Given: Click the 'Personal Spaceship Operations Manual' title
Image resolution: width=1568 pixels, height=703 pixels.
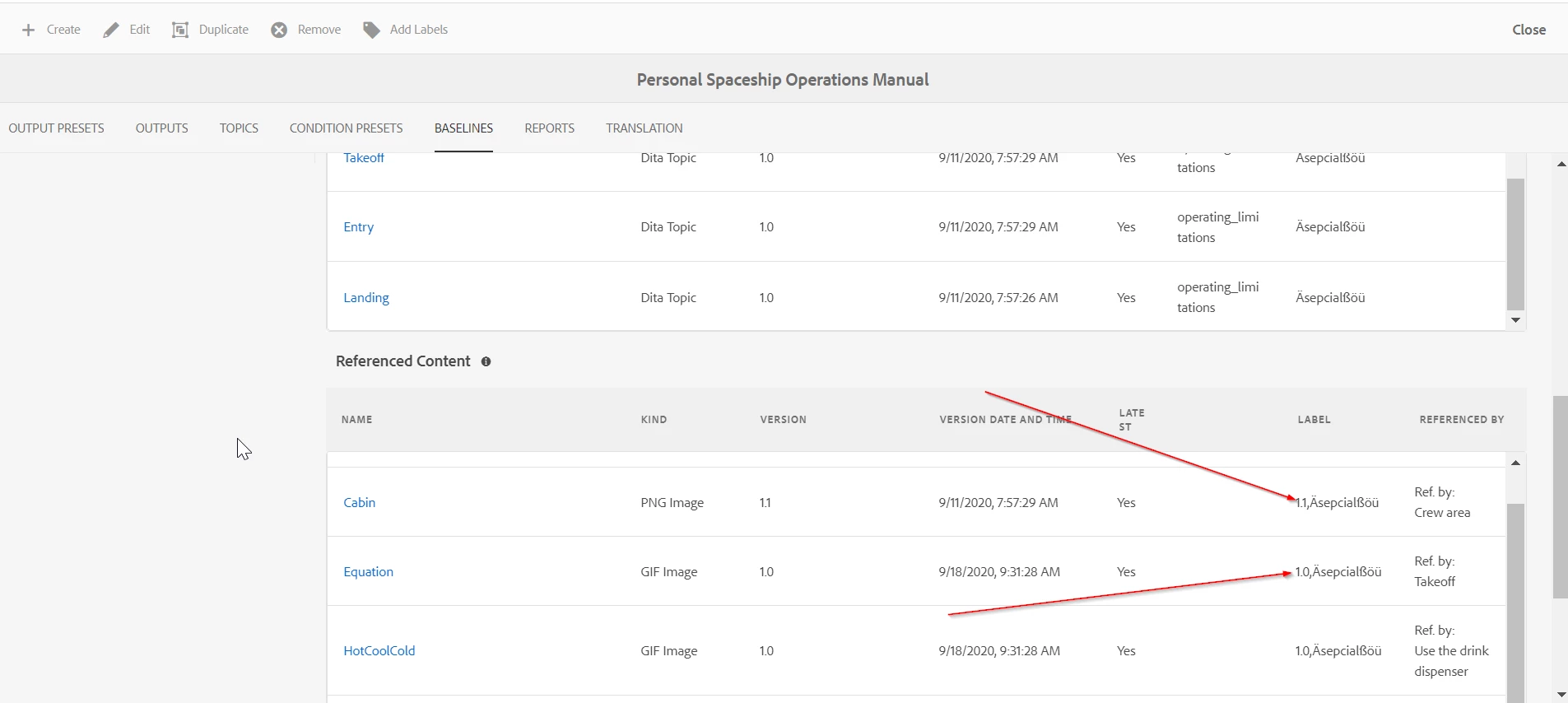Looking at the screenshot, I should coord(783,80).
